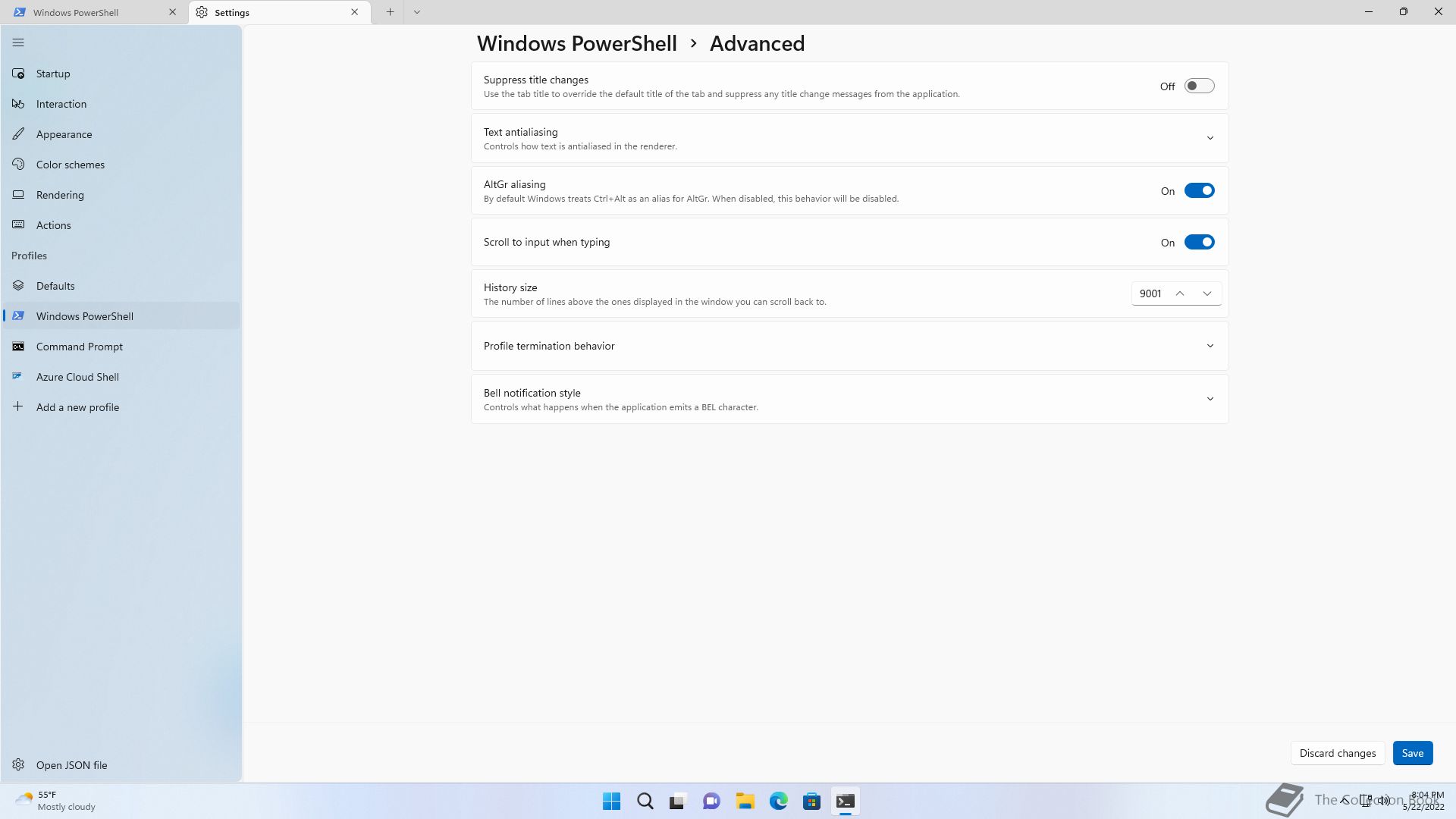Click the History size value field
Viewport: 1456px width, 819px height.
coord(1150,293)
